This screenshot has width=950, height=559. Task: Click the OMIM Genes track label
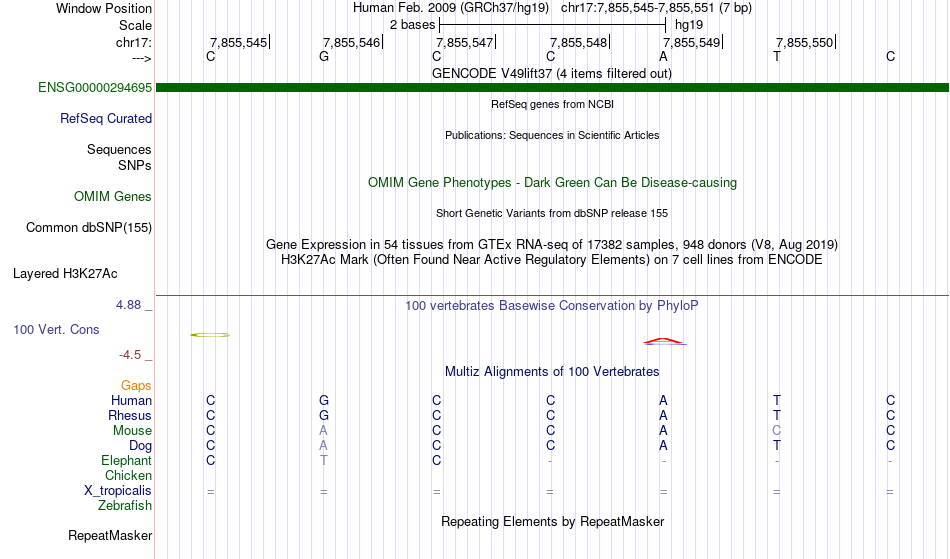(x=113, y=197)
